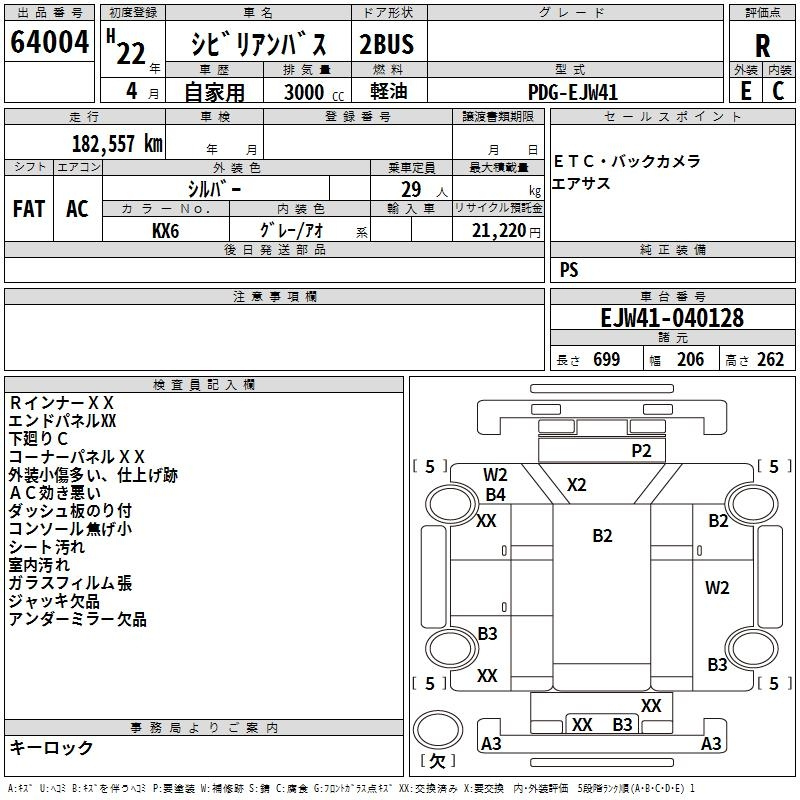Click the X2 windshield mark on the diagram
This screenshot has height=800, width=800.
[577, 485]
